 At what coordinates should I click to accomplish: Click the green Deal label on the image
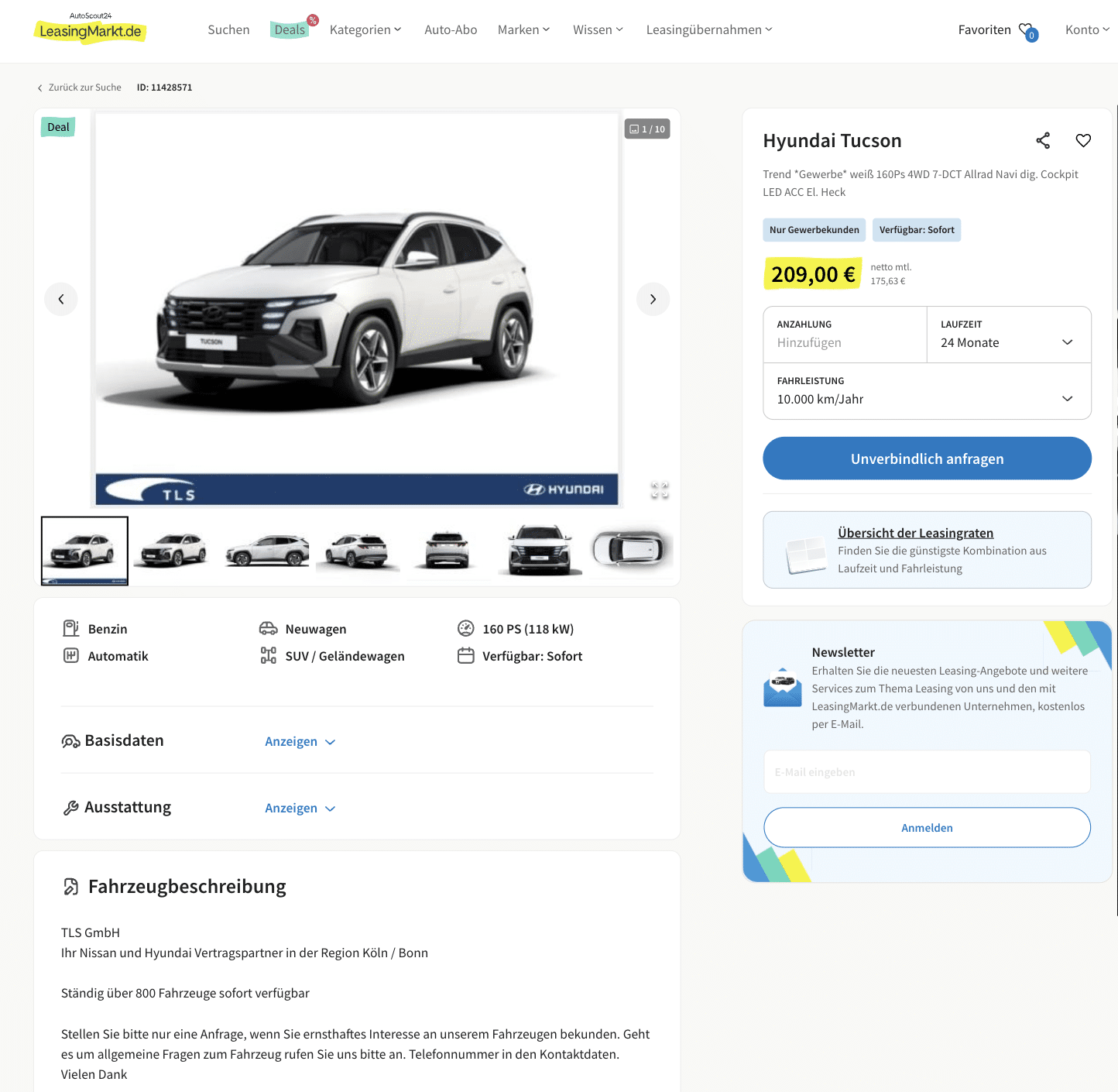pyautogui.click(x=58, y=127)
